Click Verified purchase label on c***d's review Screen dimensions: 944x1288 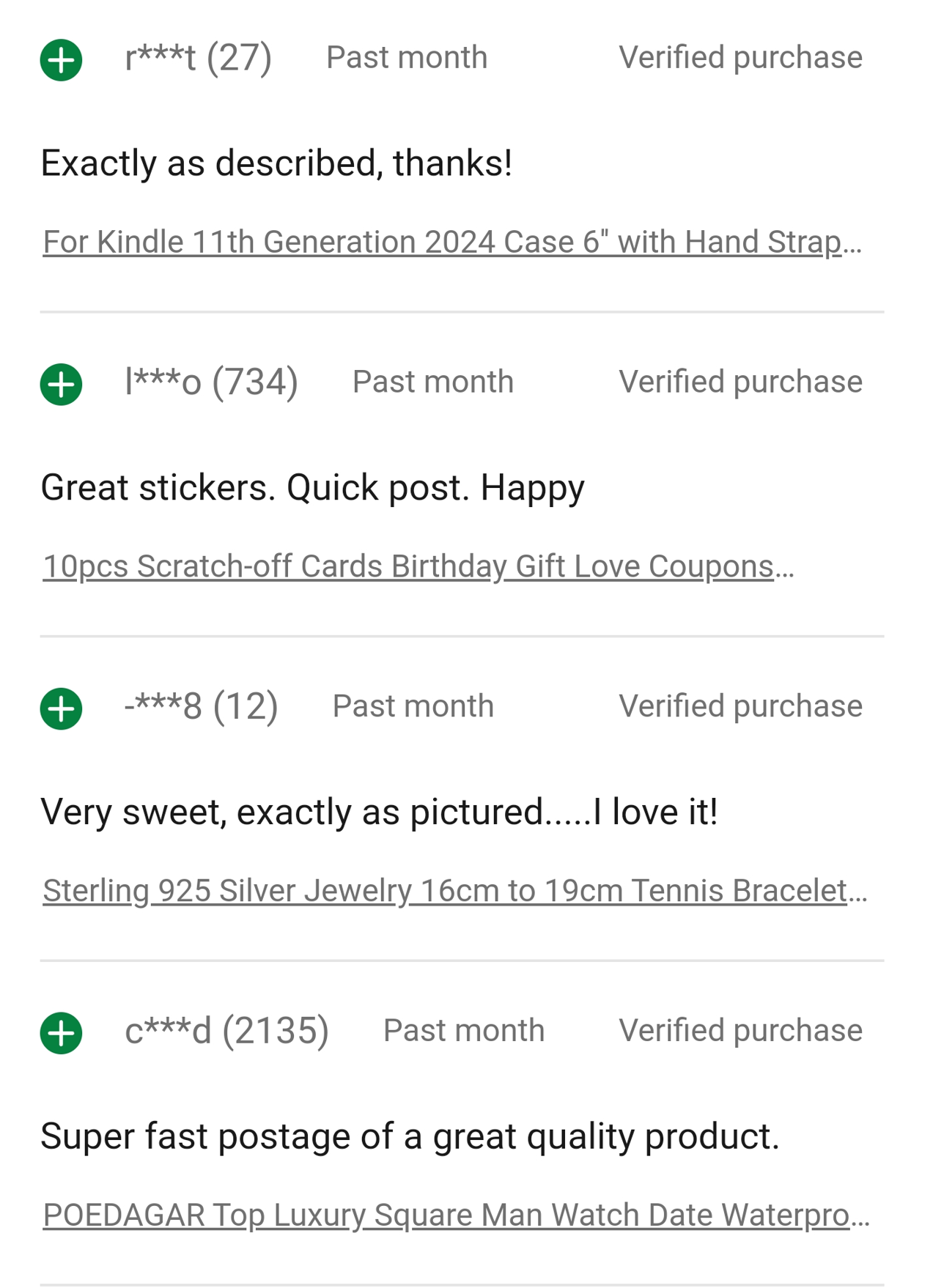click(x=740, y=1031)
